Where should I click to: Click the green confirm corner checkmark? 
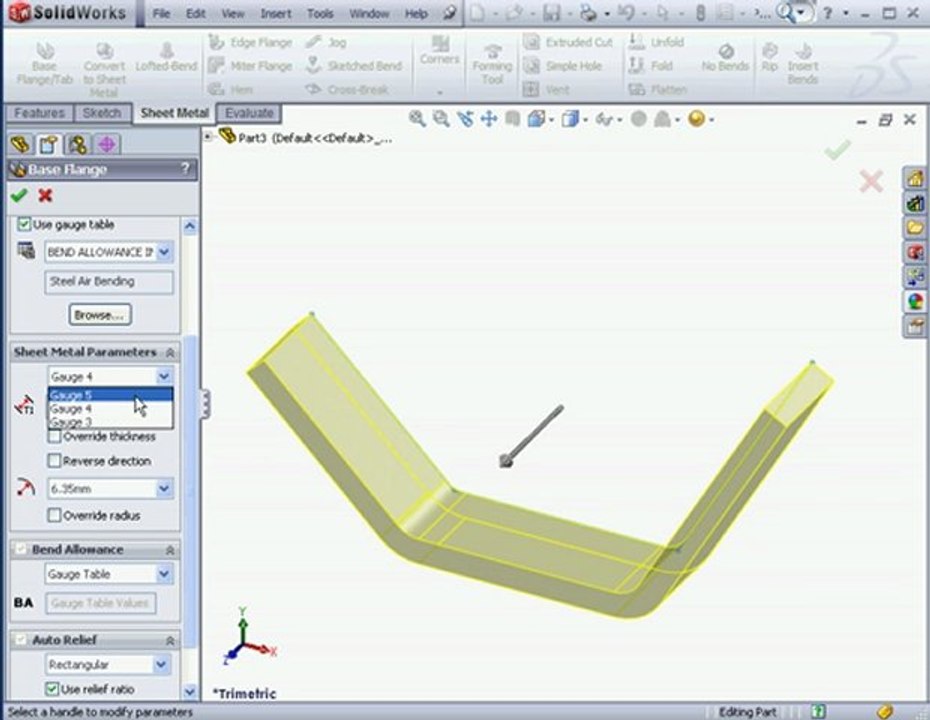pyautogui.click(x=837, y=149)
